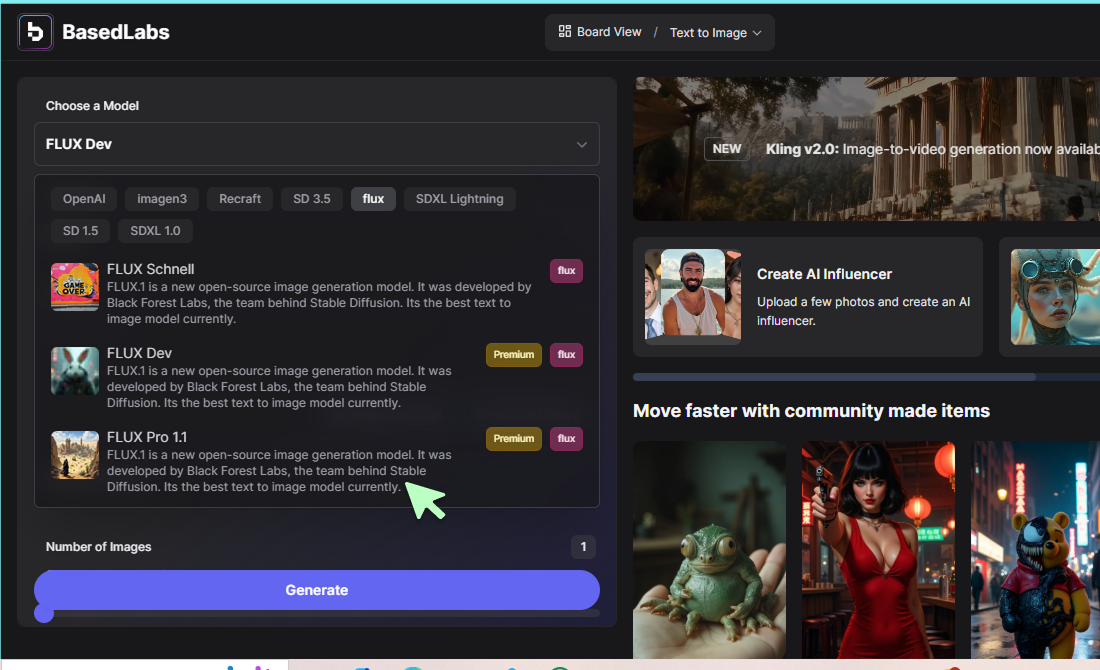
Task: Open the BasedLabs home text link
Action: [116, 32]
